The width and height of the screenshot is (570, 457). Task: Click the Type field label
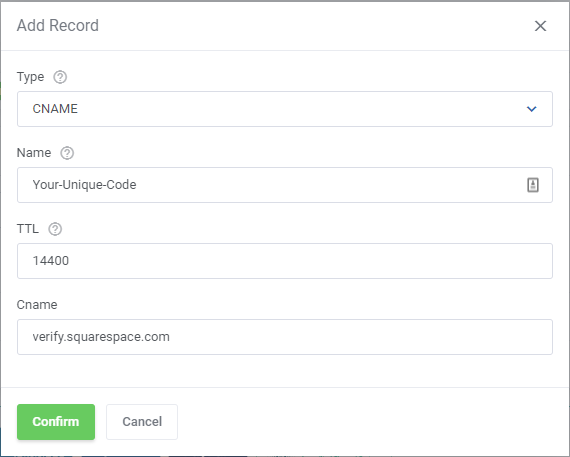pos(31,77)
